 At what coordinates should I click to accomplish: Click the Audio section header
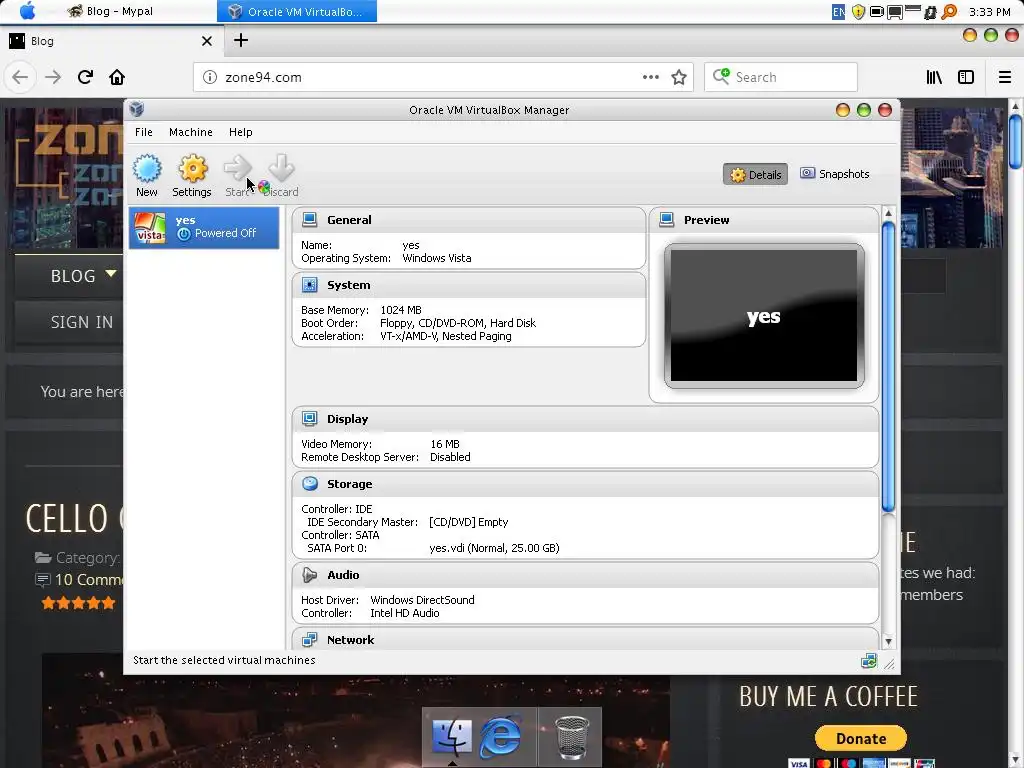tap(585, 575)
